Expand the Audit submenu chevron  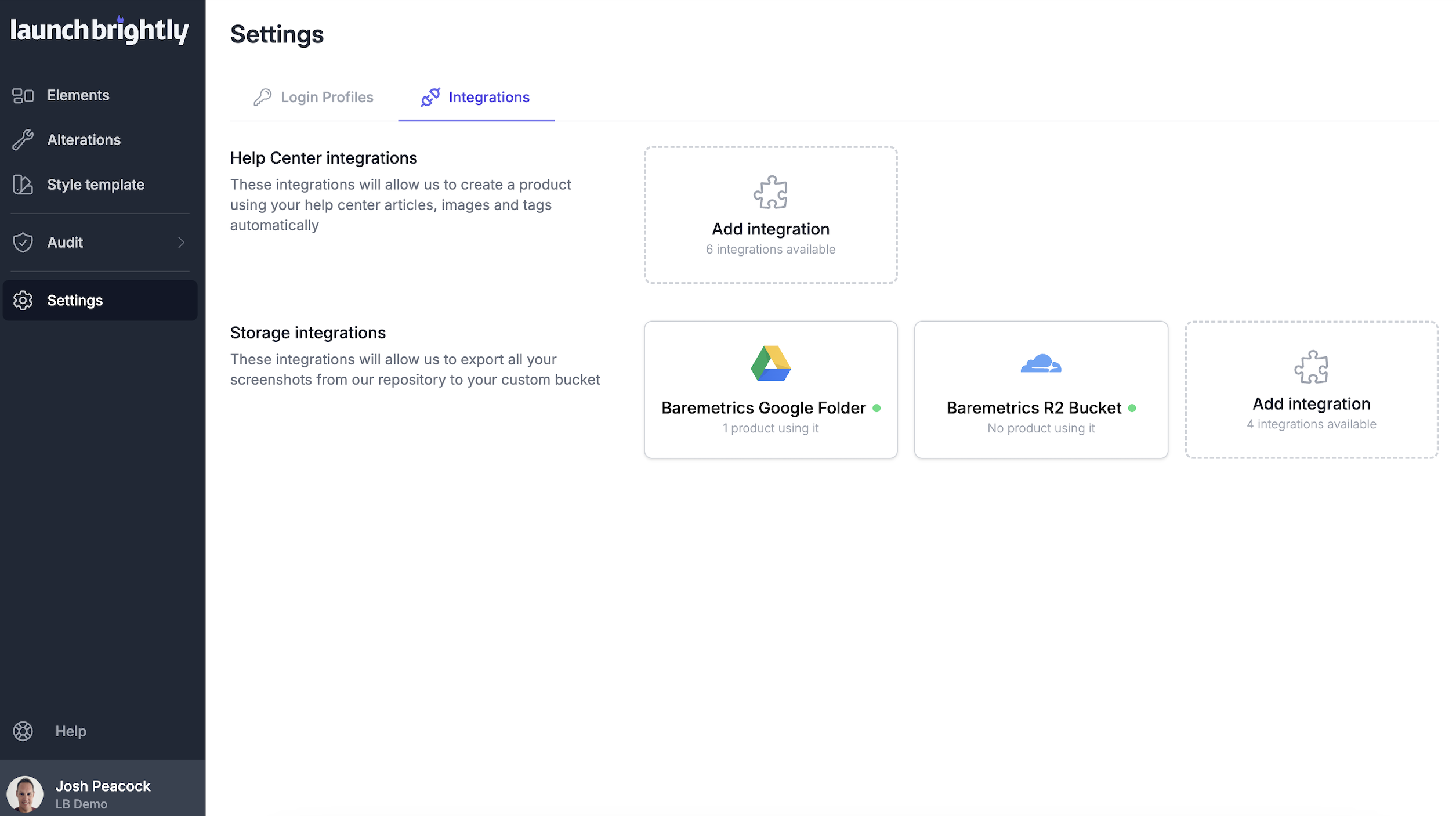pyautogui.click(x=181, y=243)
